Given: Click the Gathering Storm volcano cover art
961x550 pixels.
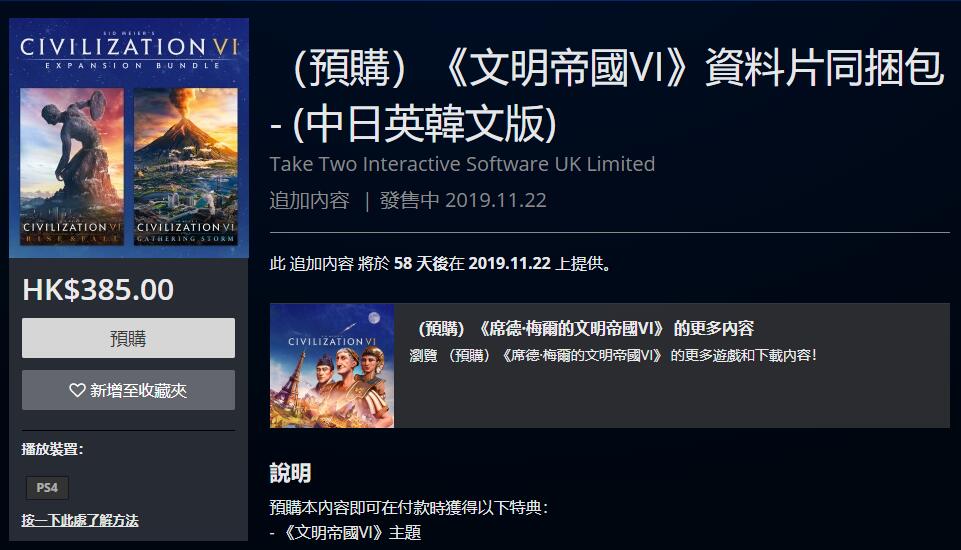Looking at the screenshot, I should (x=185, y=166).
